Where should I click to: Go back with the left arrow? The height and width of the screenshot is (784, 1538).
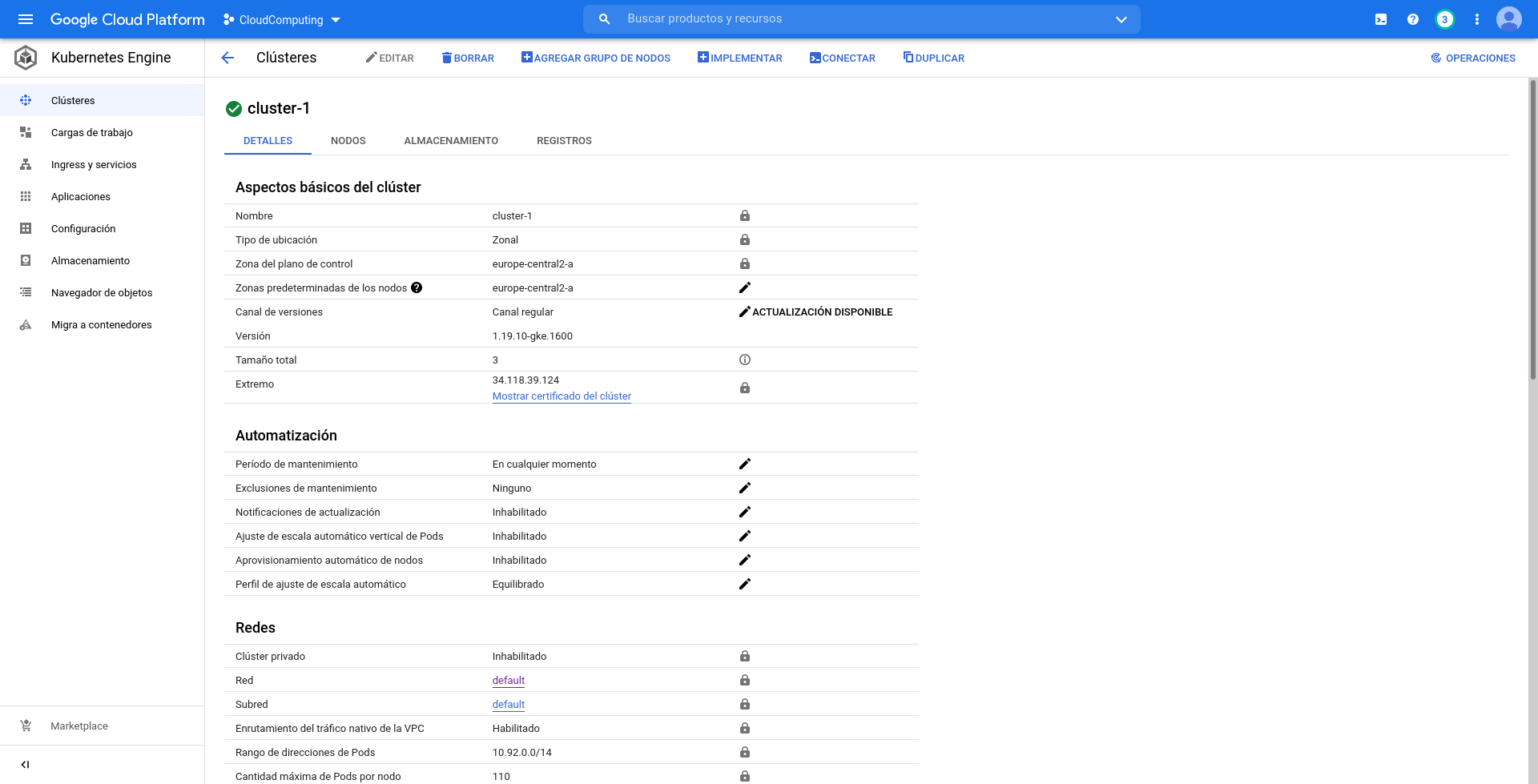227,58
